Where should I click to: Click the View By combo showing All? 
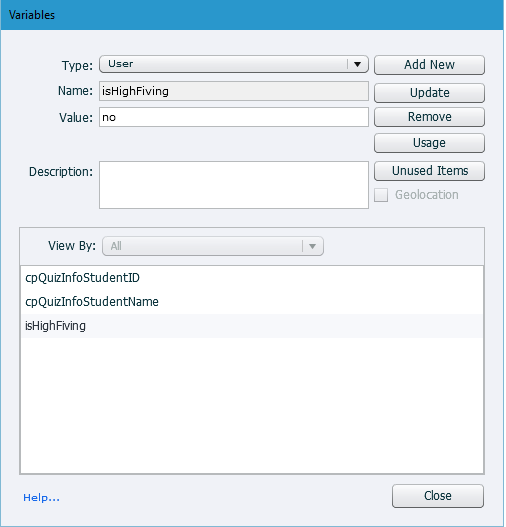pos(213,246)
